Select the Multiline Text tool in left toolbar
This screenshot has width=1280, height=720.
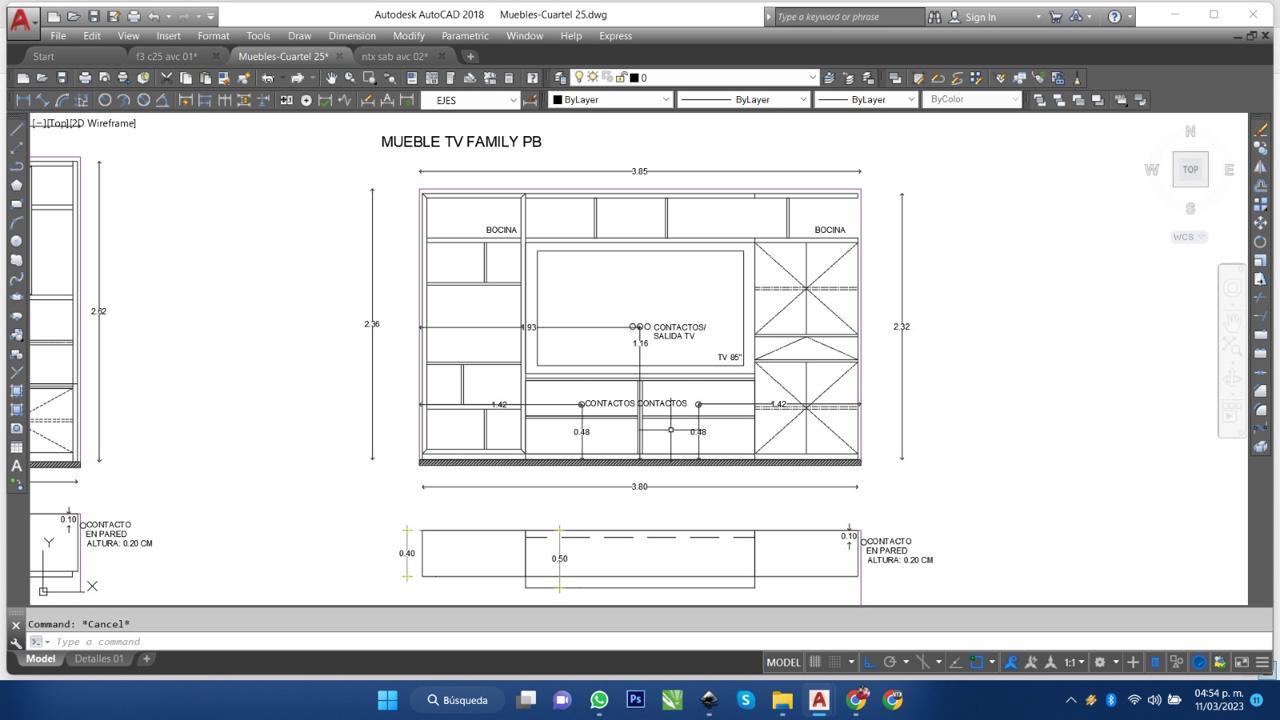pyautogui.click(x=16, y=466)
